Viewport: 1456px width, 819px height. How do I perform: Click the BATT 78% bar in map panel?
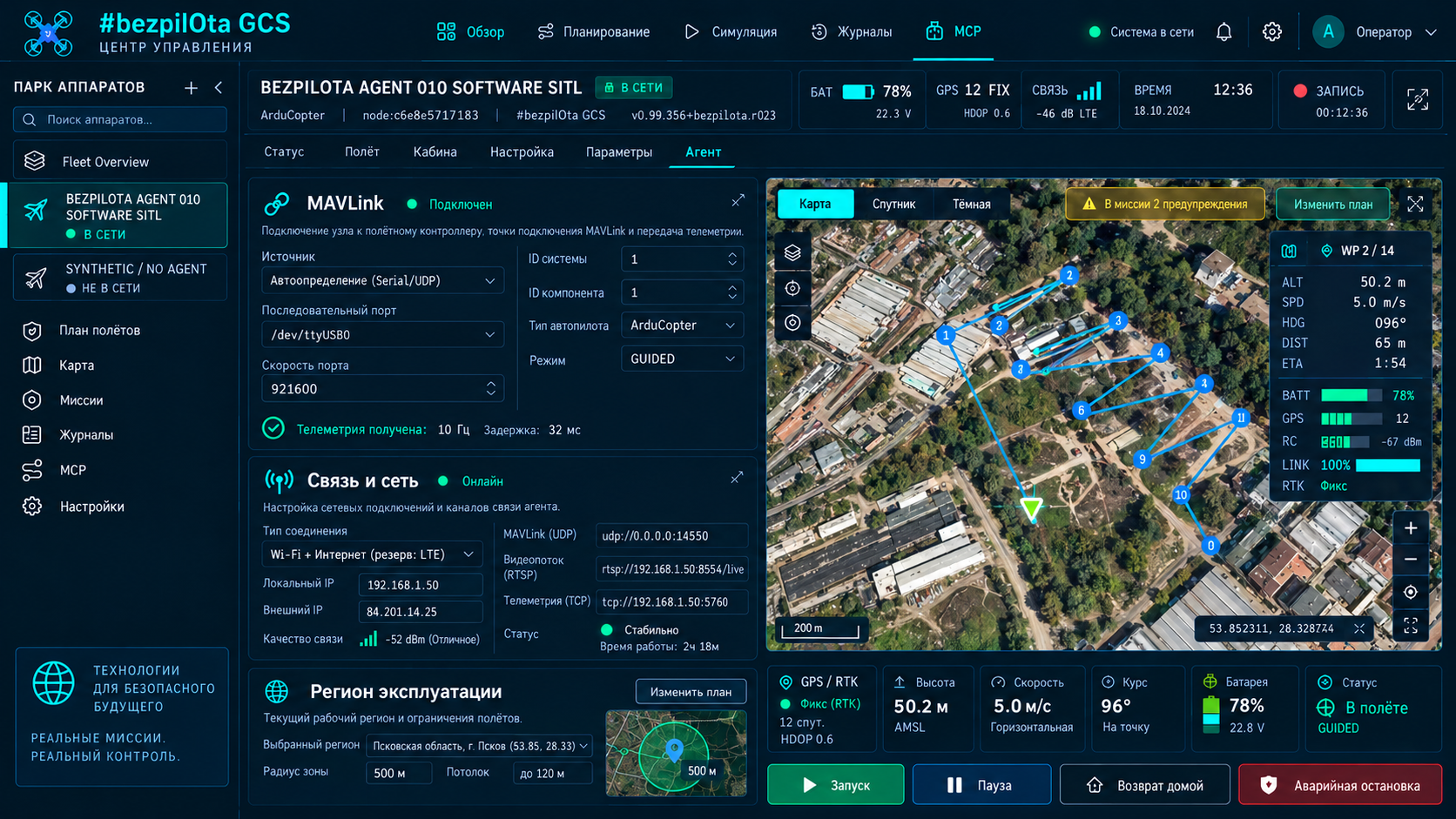[1351, 395]
